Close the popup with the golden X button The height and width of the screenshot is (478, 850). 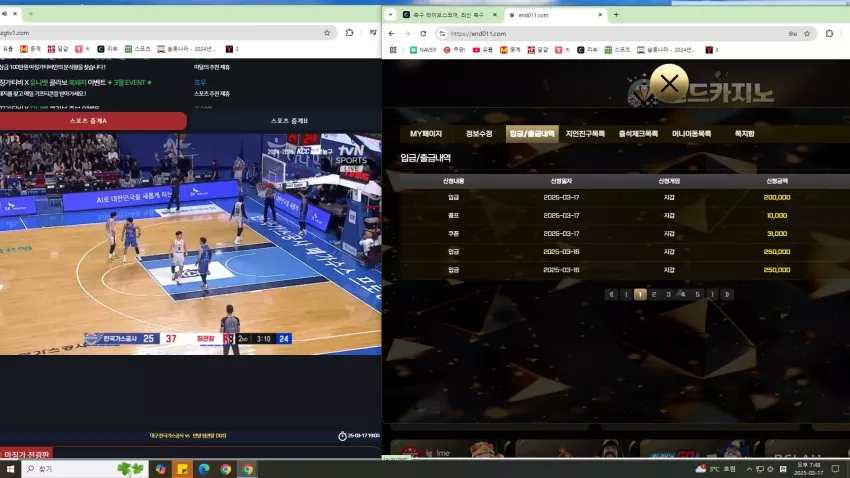point(669,83)
